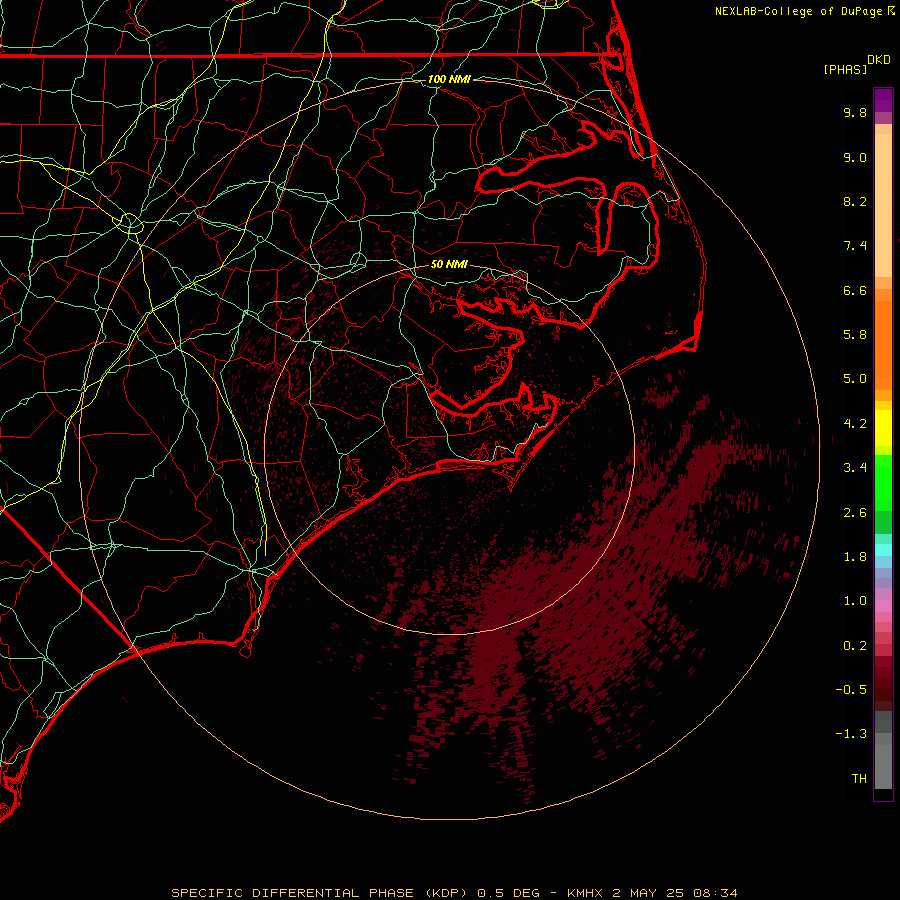Screen dimensions: 900x900
Task: Select the -0.5 legend value
Action: 851,690
